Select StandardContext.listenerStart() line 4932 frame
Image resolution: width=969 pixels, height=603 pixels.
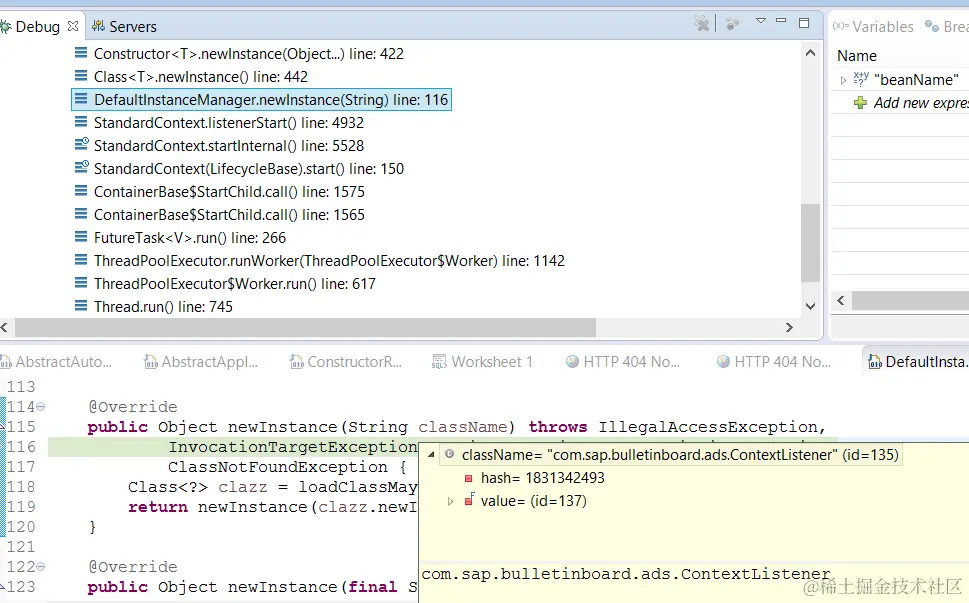click(229, 123)
